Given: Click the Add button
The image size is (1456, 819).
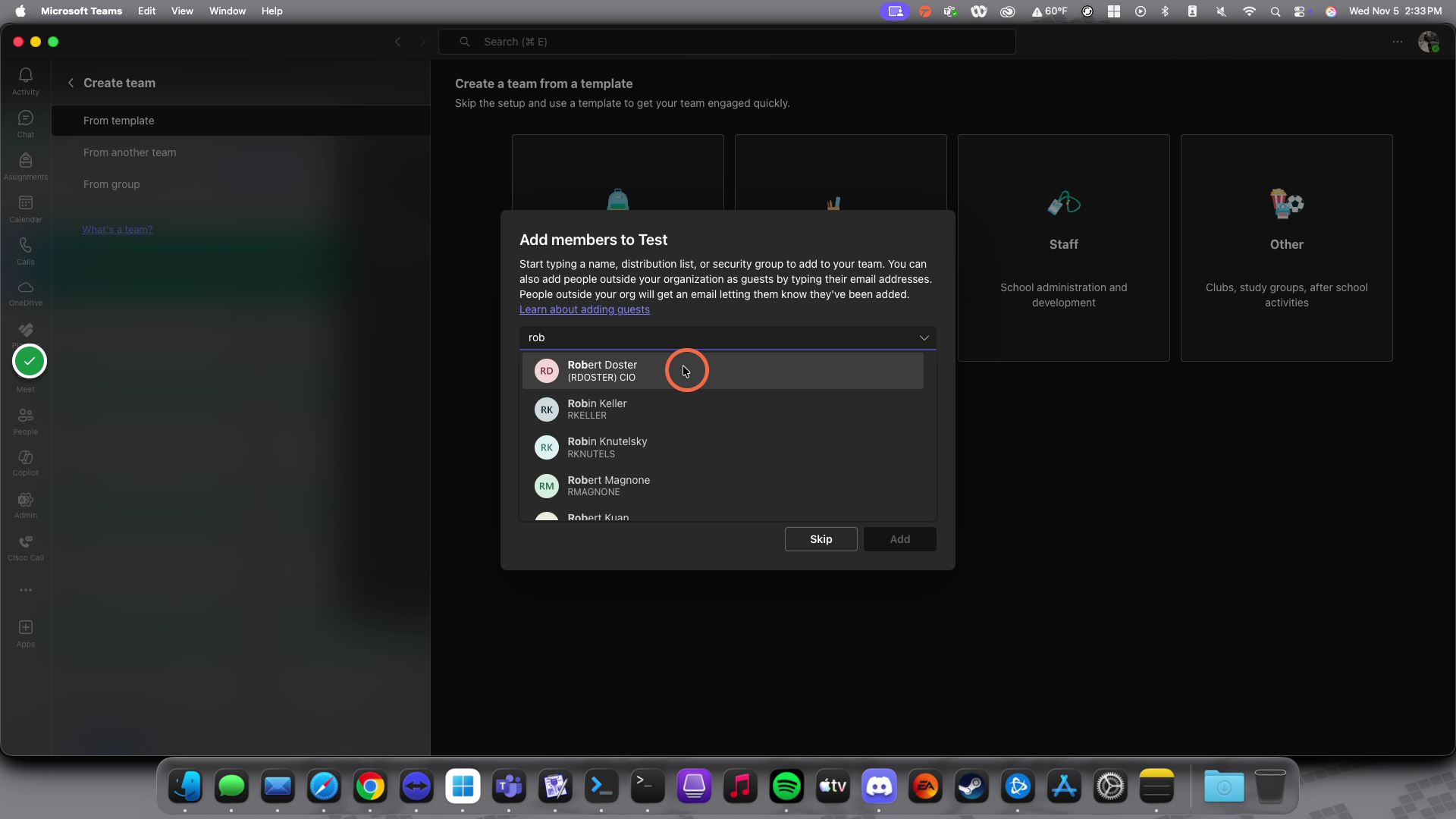Looking at the screenshot, I should coord(899,539).
